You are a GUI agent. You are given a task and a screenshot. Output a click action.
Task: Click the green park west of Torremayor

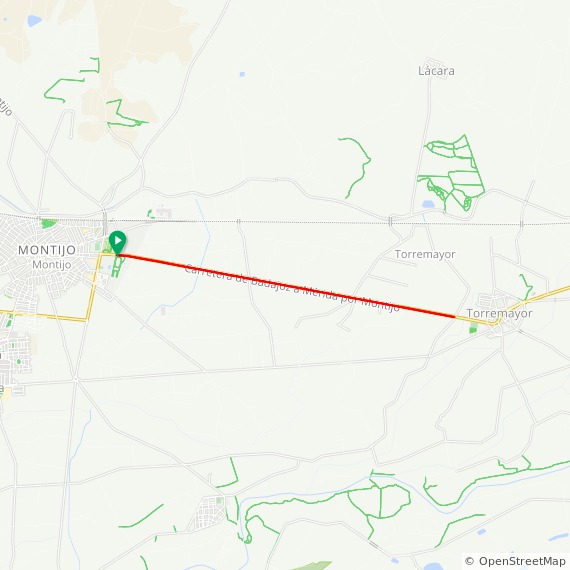[473, 329]
